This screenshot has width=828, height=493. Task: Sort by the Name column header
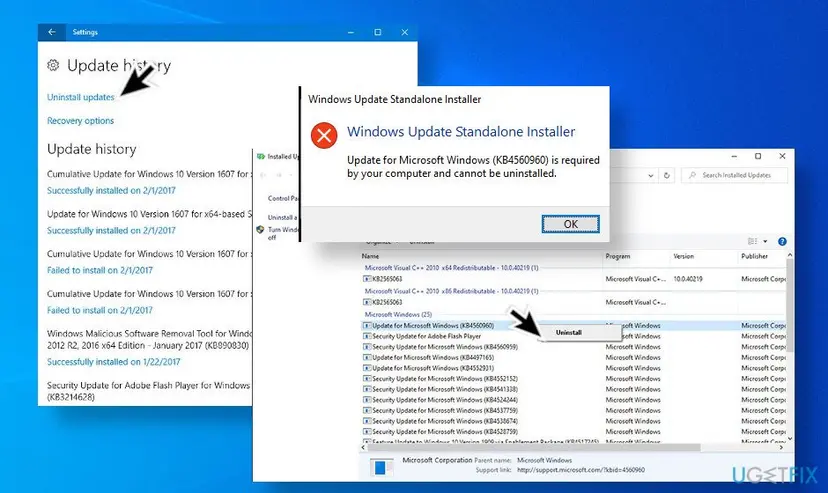370,256
